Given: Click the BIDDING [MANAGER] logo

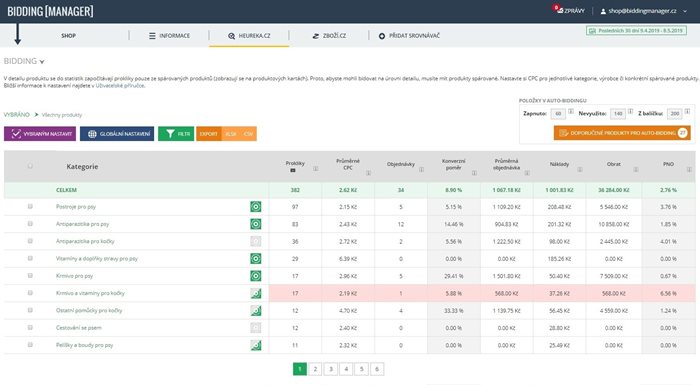Looking at the screenshot, I should [50, 11].
